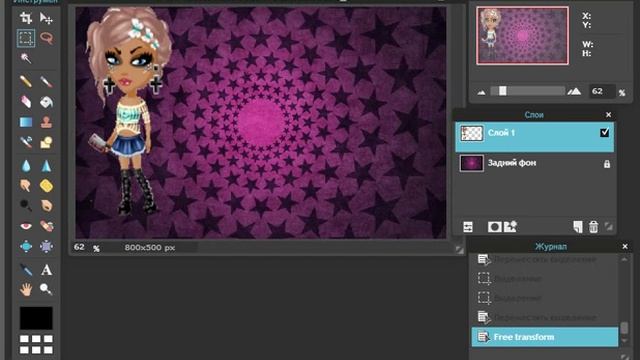Select the yellow Sponge tool
The height and width of the screenshot is (360, 640).
(x=46, y=186)
